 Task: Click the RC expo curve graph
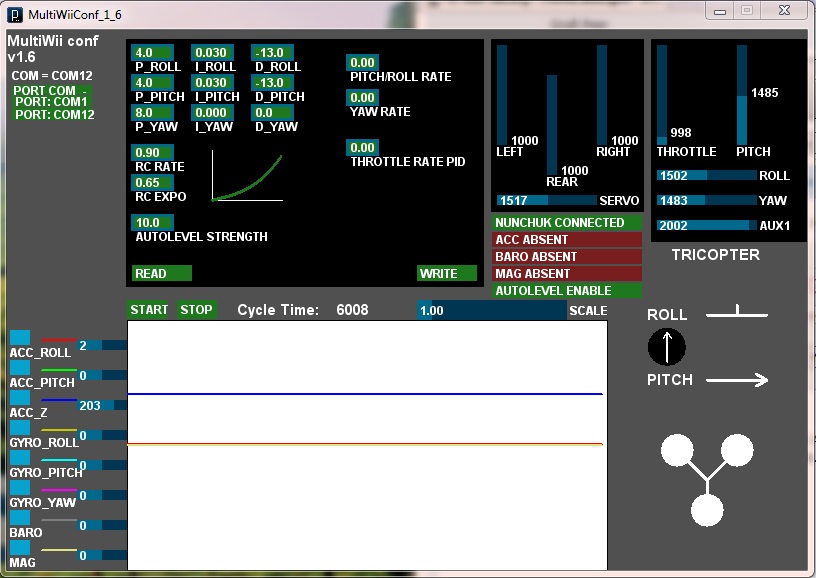click(x=247, y=176)
